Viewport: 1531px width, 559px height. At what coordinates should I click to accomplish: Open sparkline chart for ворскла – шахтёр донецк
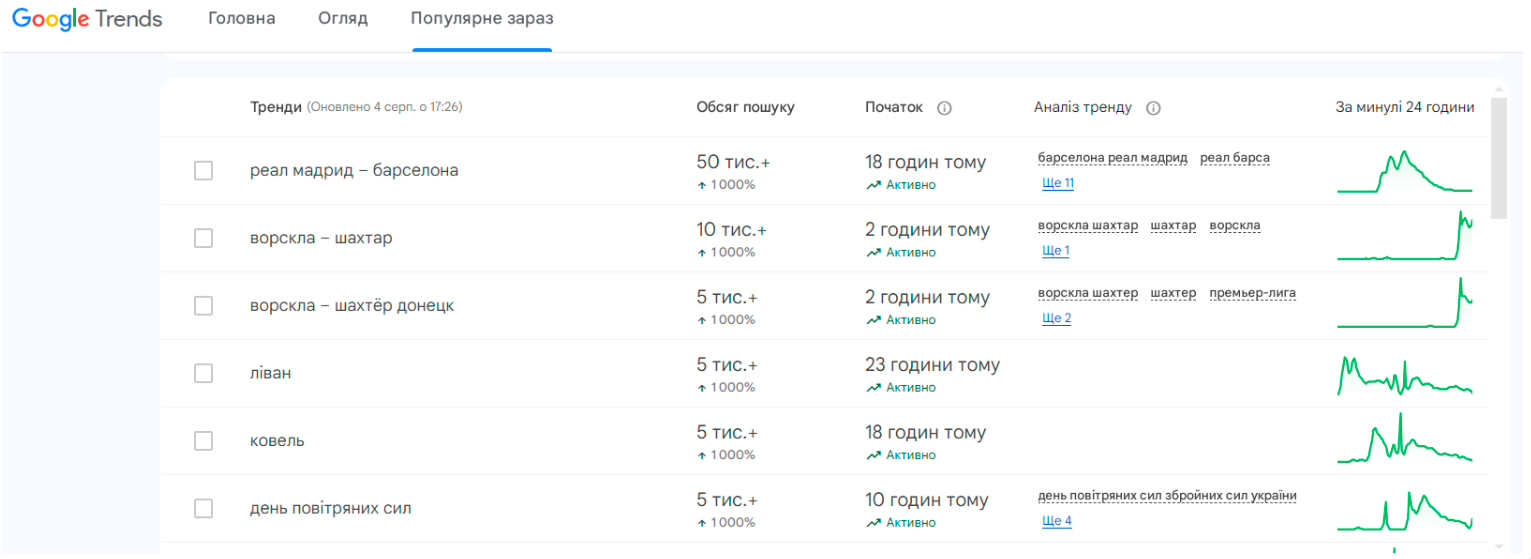(1405, 303)
